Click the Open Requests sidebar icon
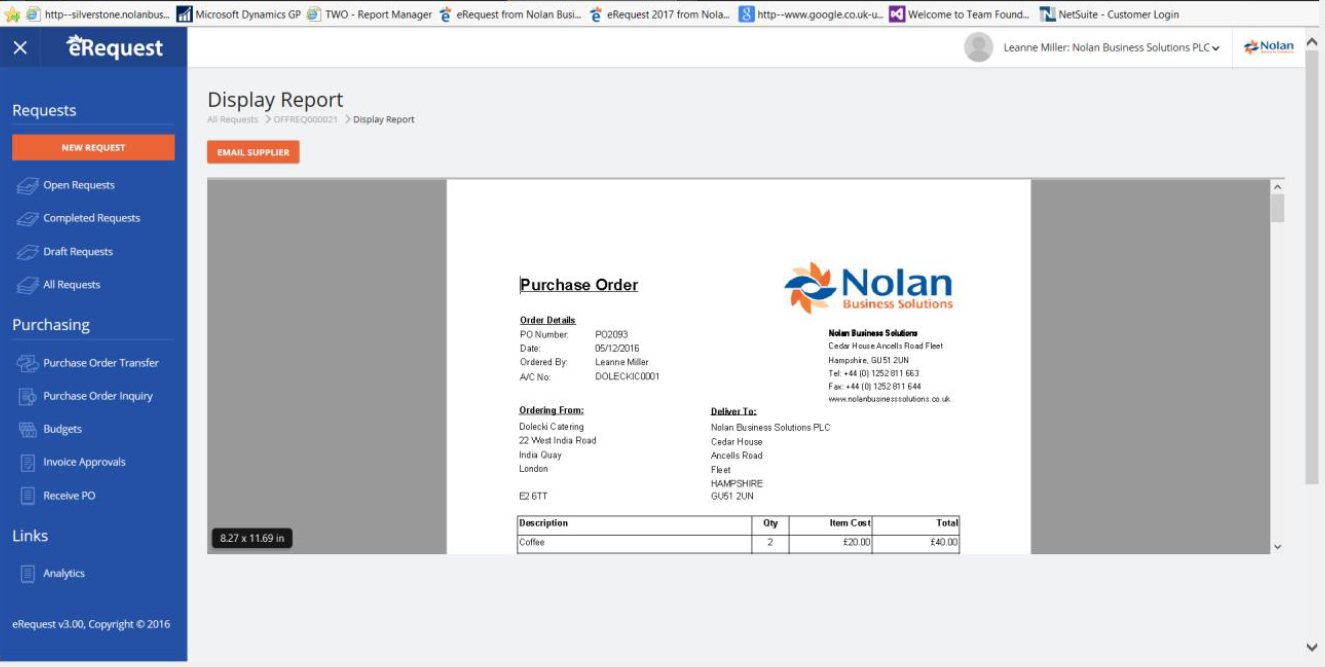This screenshot has height=667, width=1325. (x=28, y=185)
